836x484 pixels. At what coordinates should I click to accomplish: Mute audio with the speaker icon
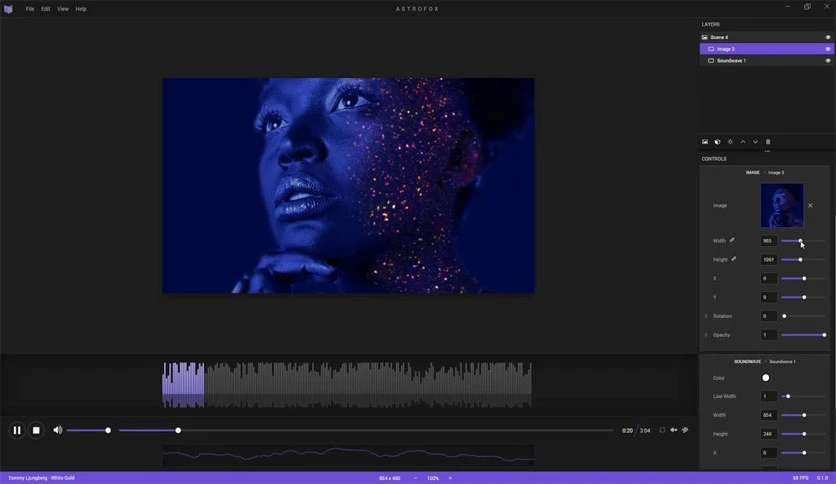(x=58, y=430)
